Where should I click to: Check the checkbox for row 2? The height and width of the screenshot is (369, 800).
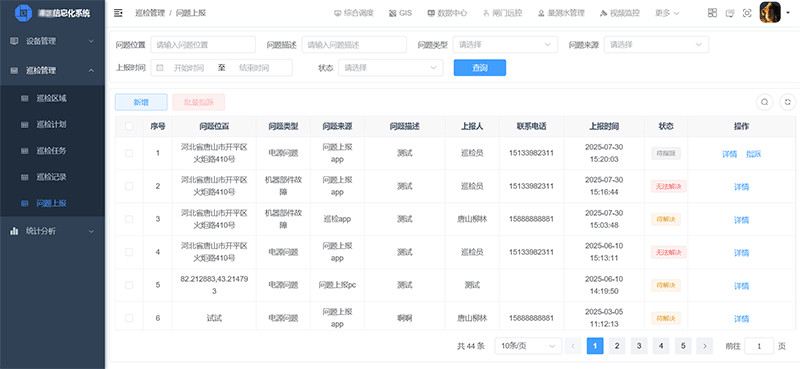[x=129, y=186]
